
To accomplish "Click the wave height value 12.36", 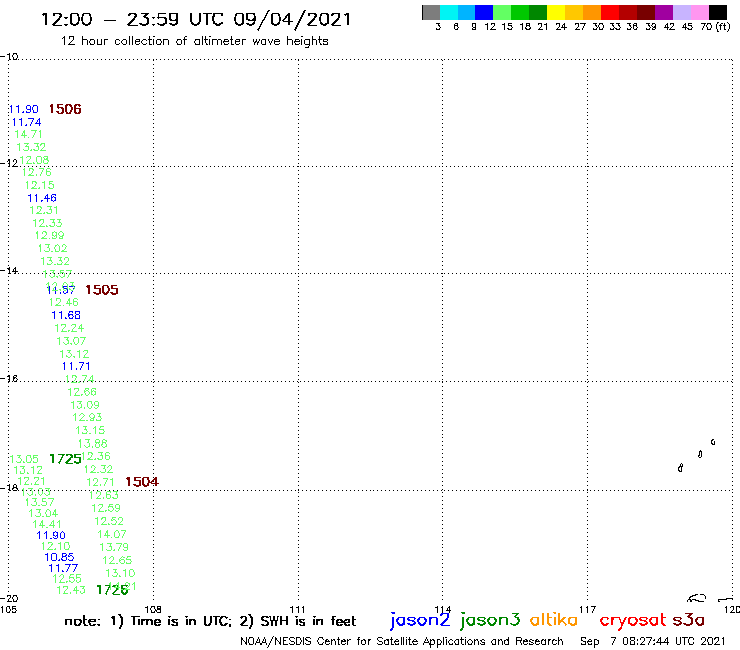I will pos(96,456).
